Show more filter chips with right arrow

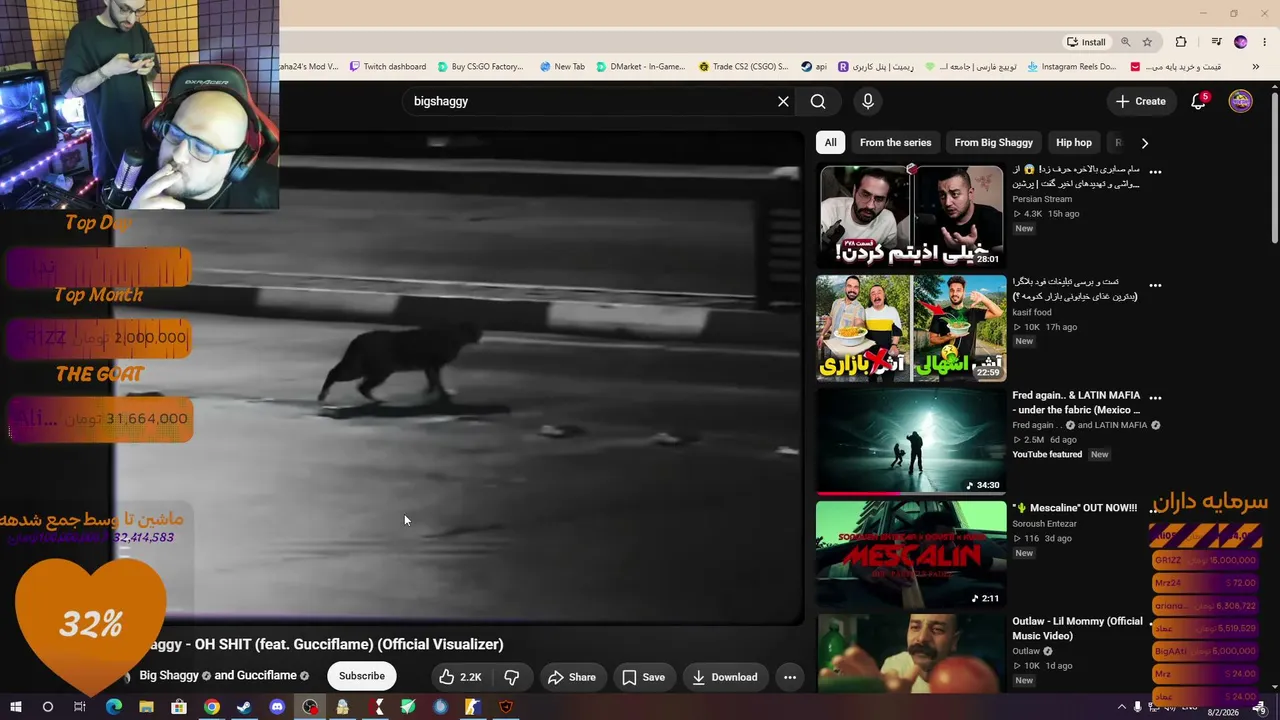point(1145,142)
